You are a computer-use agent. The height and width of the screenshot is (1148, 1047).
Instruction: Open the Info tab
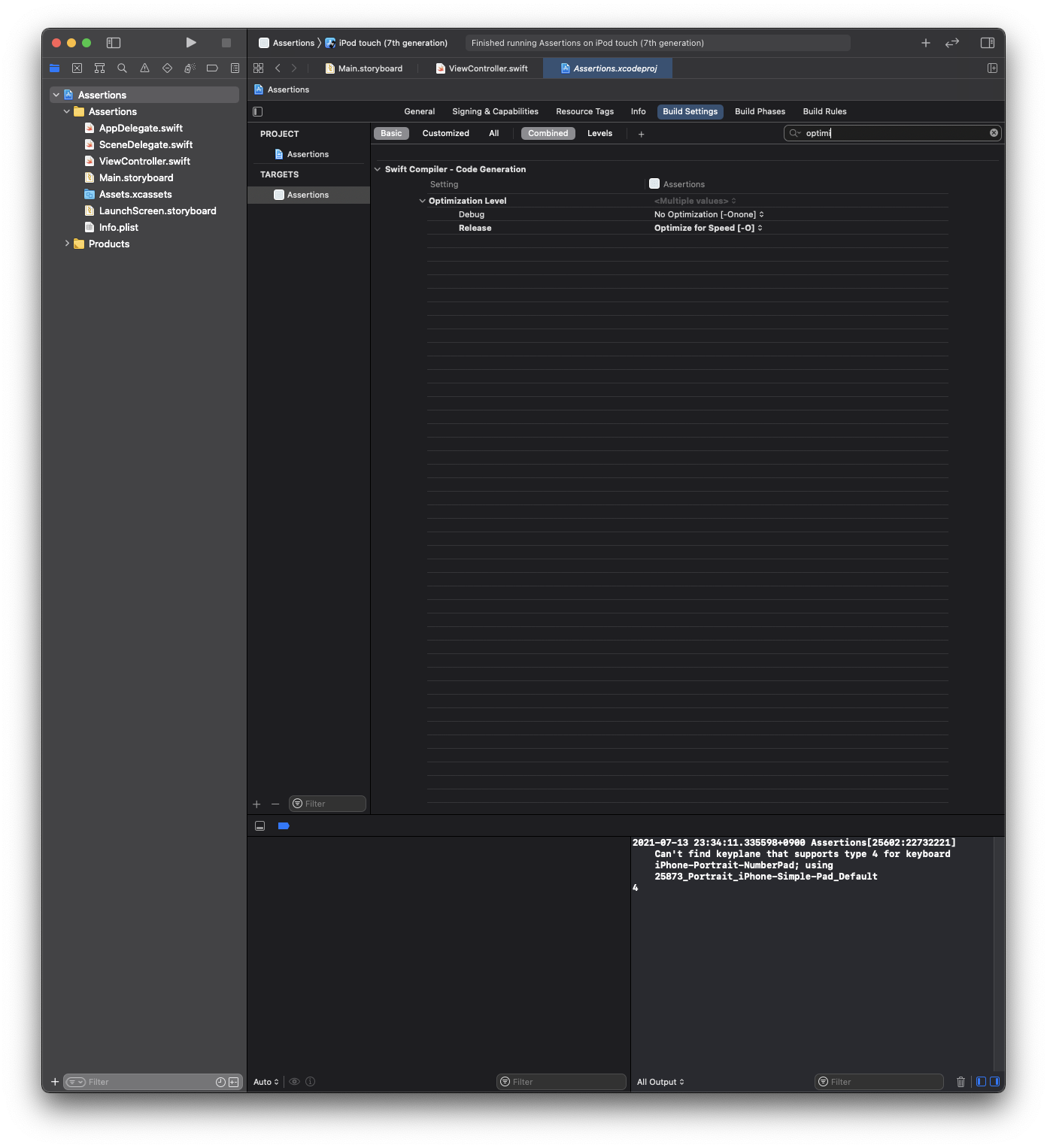point(639,111)
